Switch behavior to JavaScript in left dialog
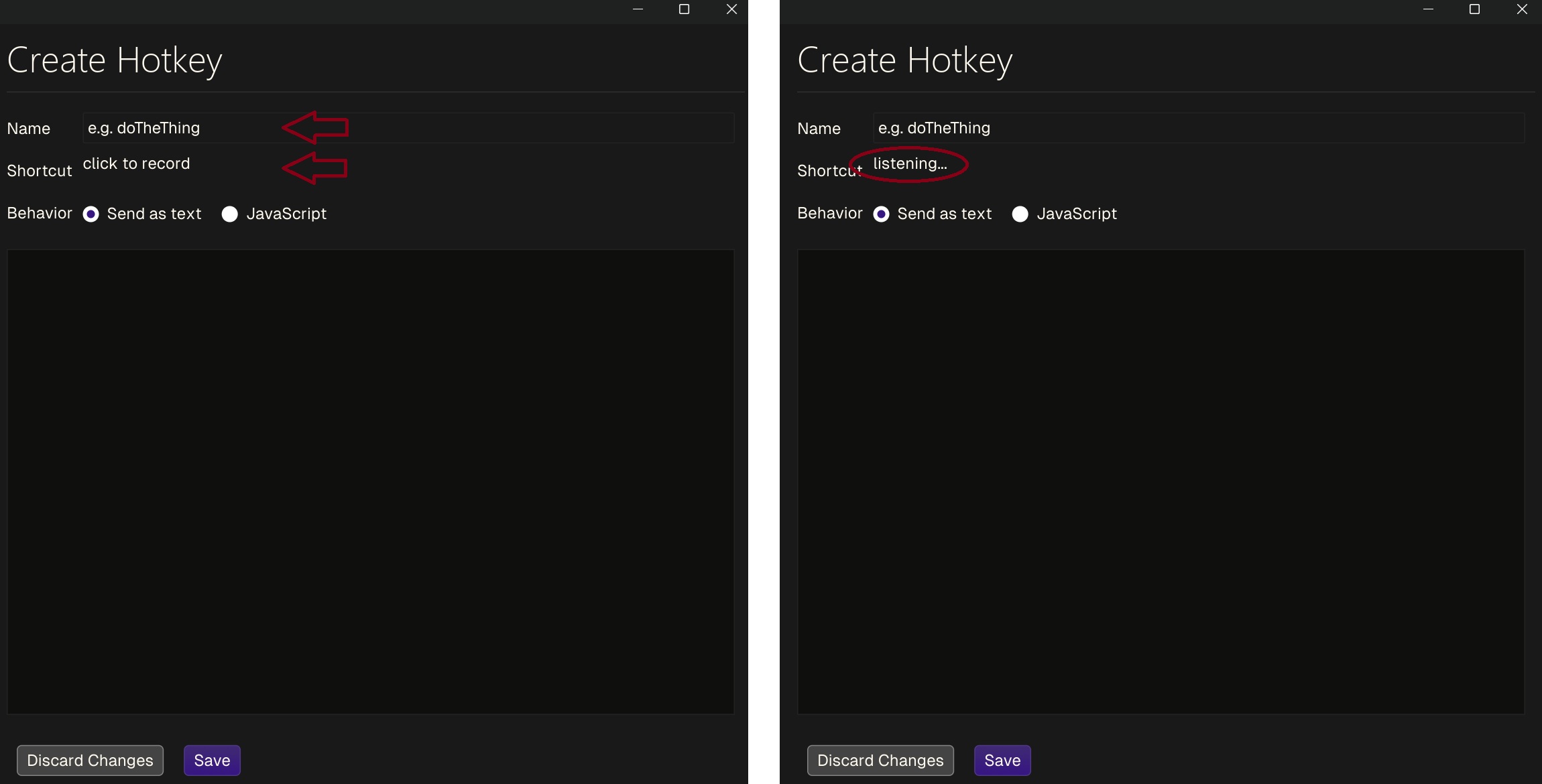Viewport: 1542px width, 784px height. pyautogui.click(x=230, y=214)
